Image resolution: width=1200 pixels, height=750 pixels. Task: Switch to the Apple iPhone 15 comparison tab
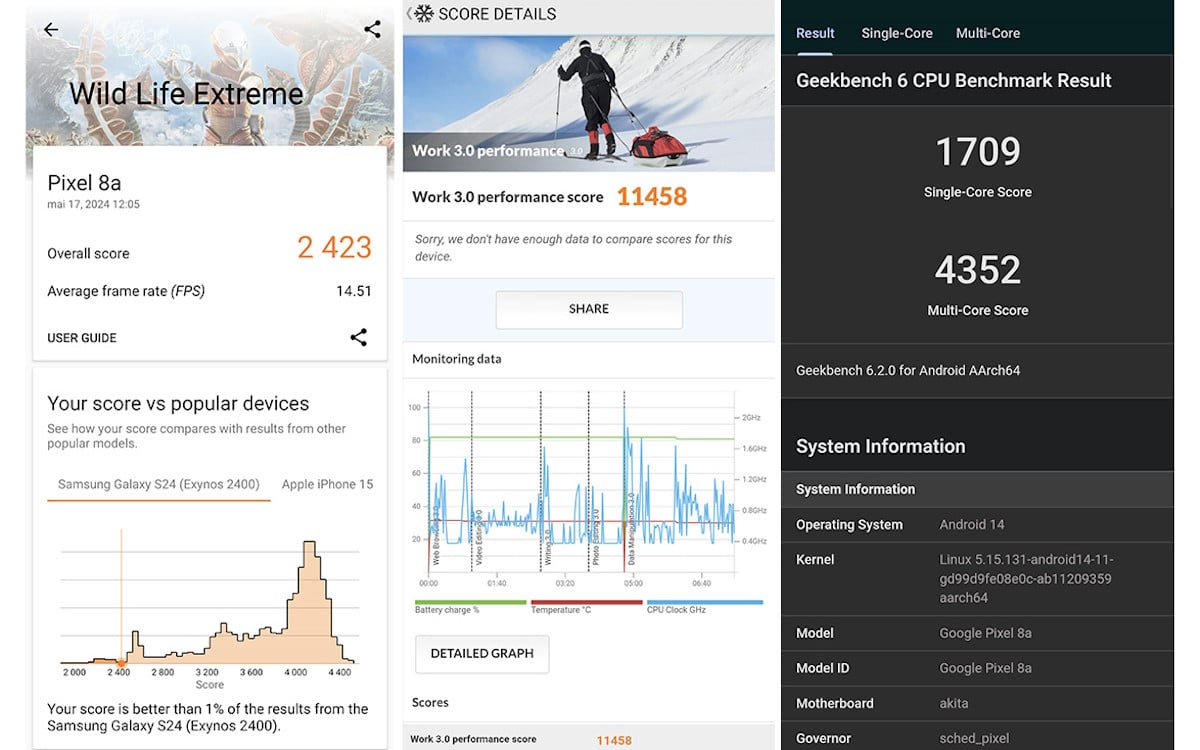pyautogui.click(x=327, y=484)
